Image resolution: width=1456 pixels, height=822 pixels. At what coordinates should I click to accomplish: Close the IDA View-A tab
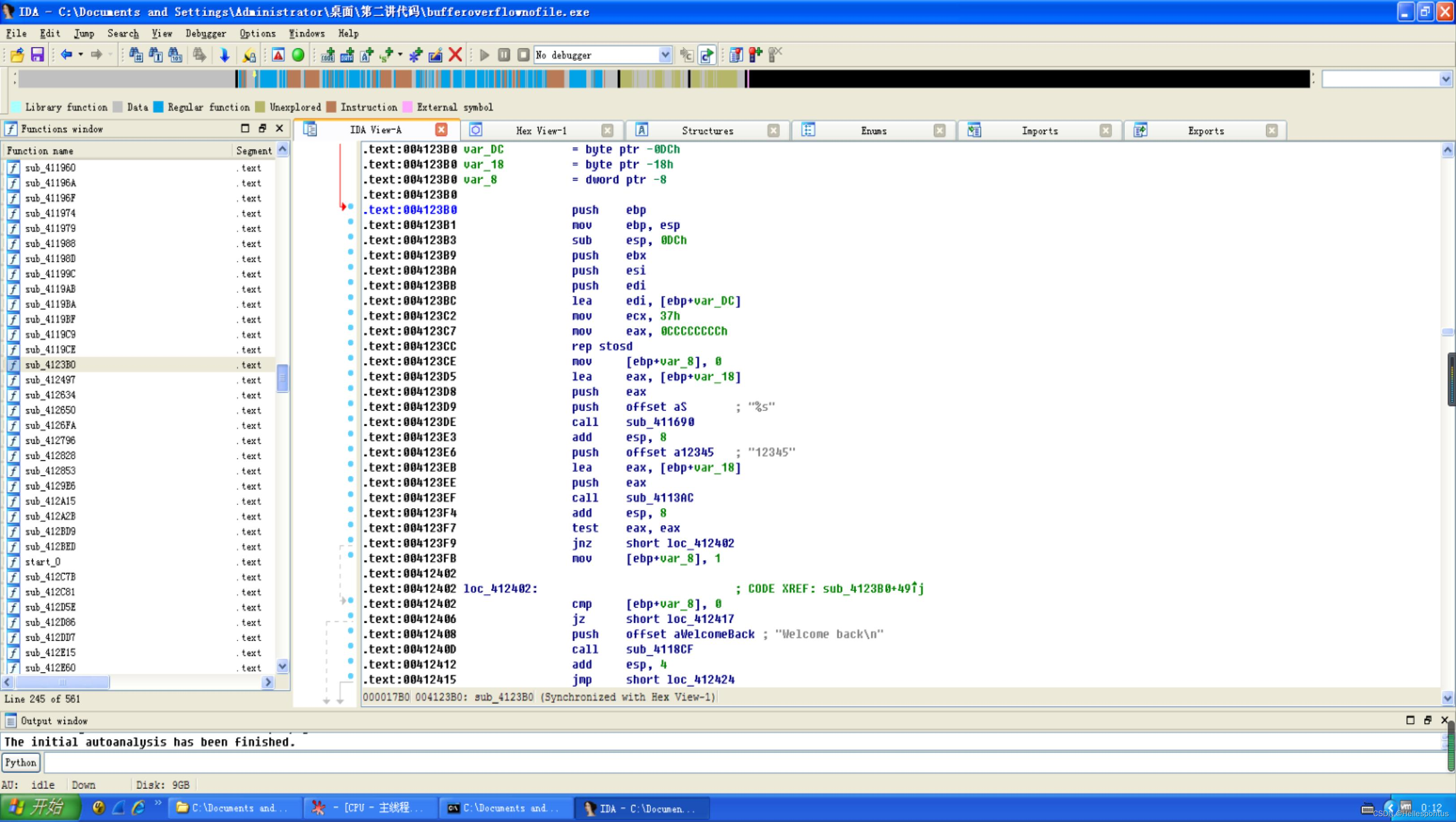pyautogui.click(x=441, y=130)
